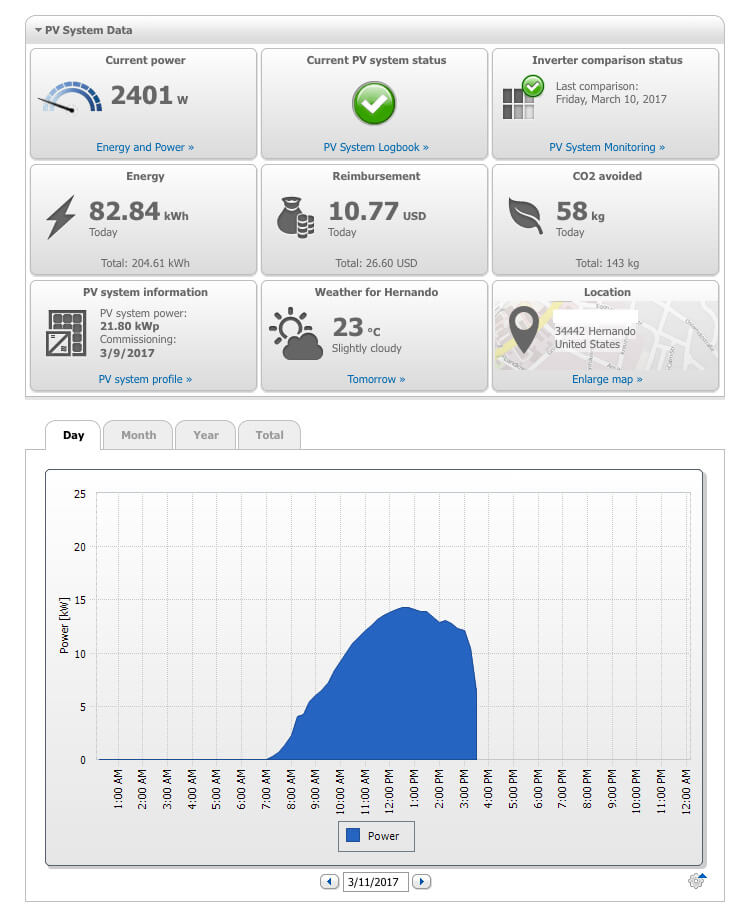Viewport: 750px width, 917px height.
Task: Click the money bag reimbursement icon
Action: [x=295, y=218]
